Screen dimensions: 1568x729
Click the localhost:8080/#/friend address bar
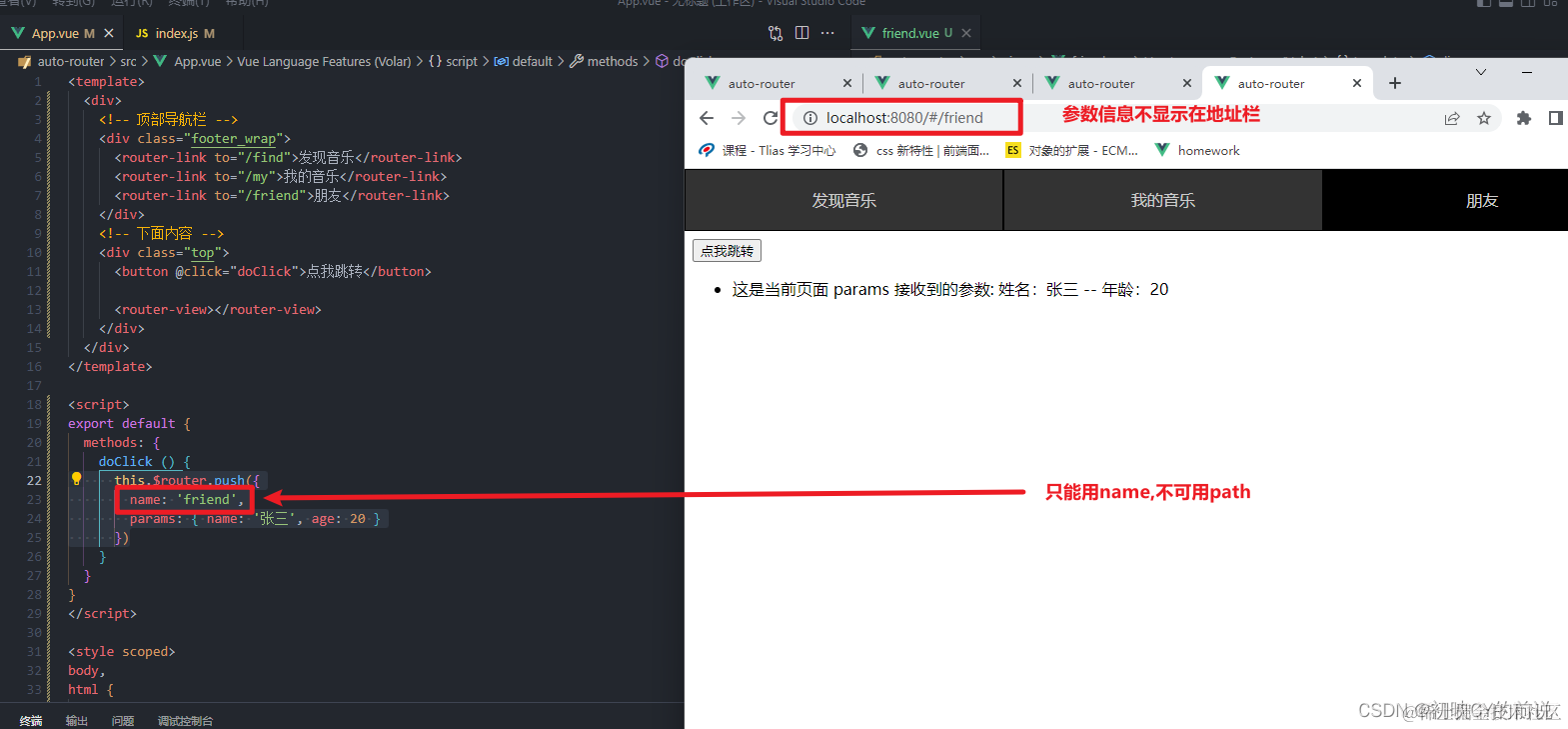[903, 118]
